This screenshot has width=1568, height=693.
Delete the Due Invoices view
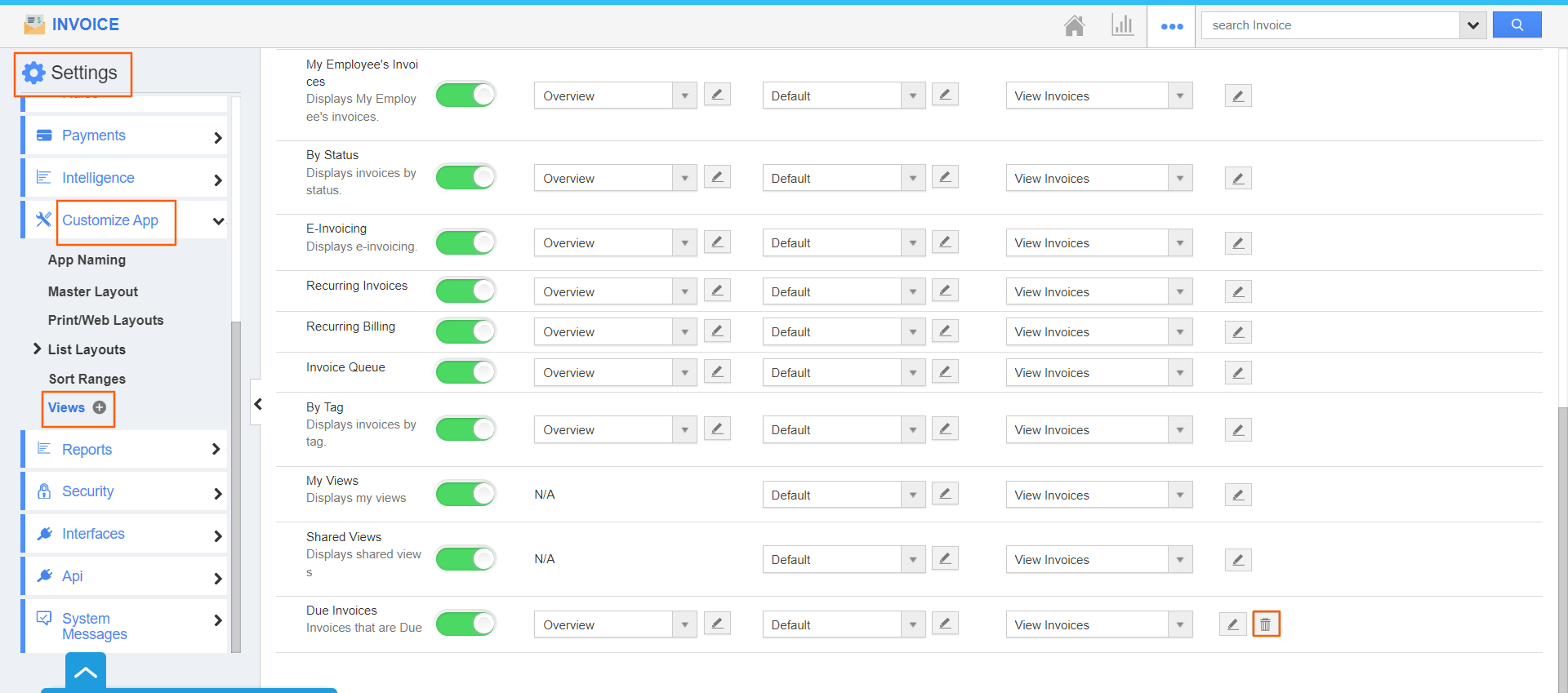(1266, 624)
